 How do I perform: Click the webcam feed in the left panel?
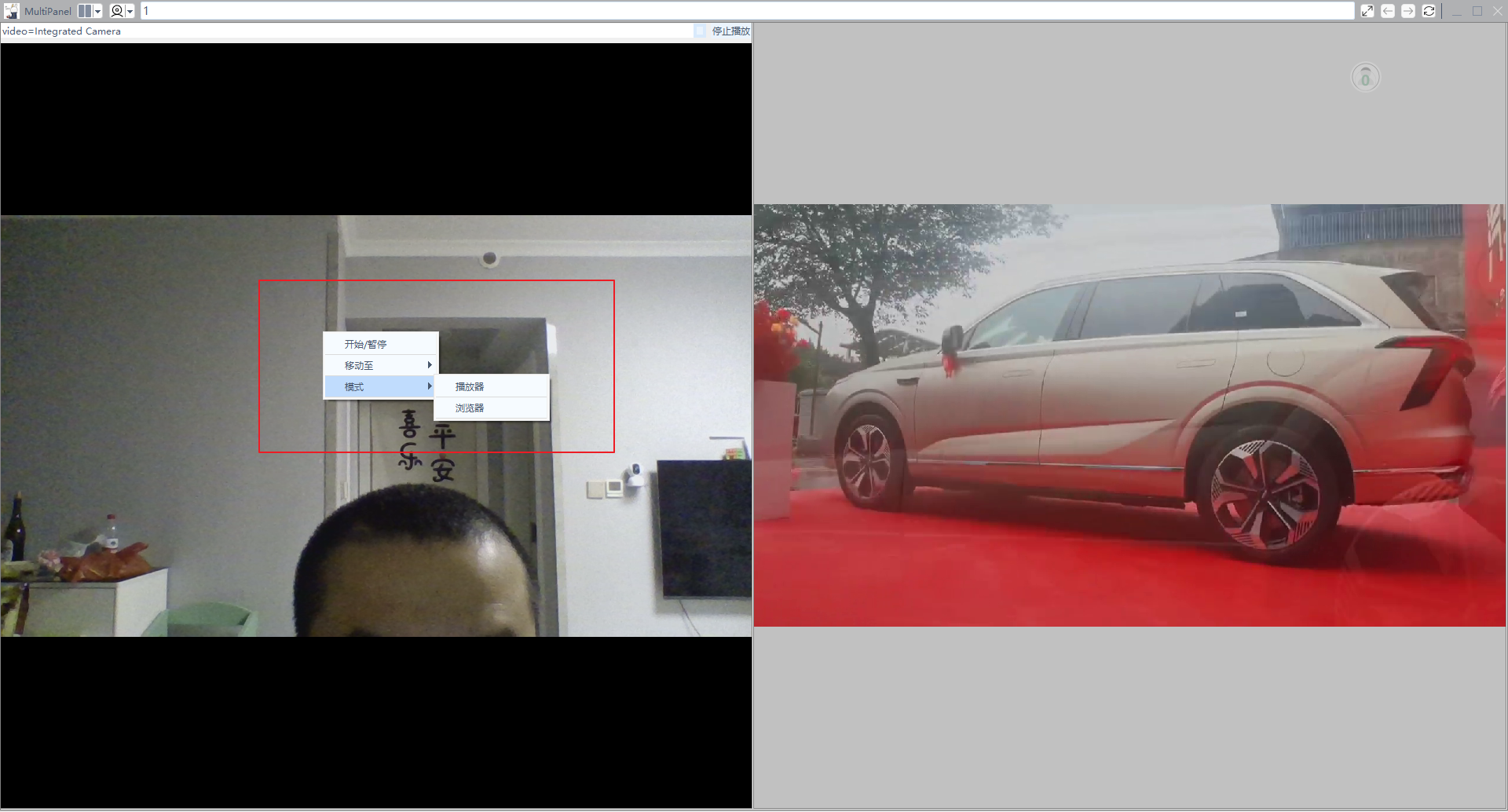(x=376, y=426)
